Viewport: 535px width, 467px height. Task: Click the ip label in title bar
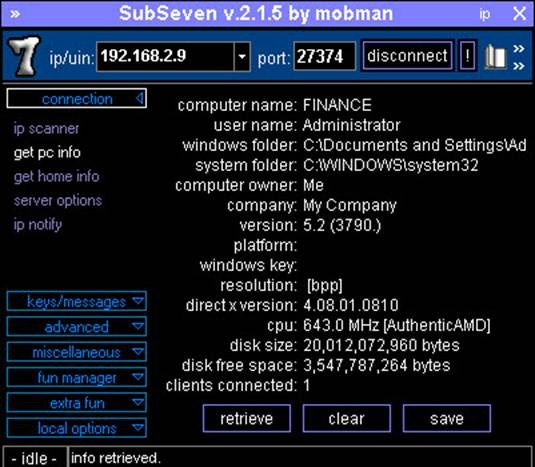[485, 14]
